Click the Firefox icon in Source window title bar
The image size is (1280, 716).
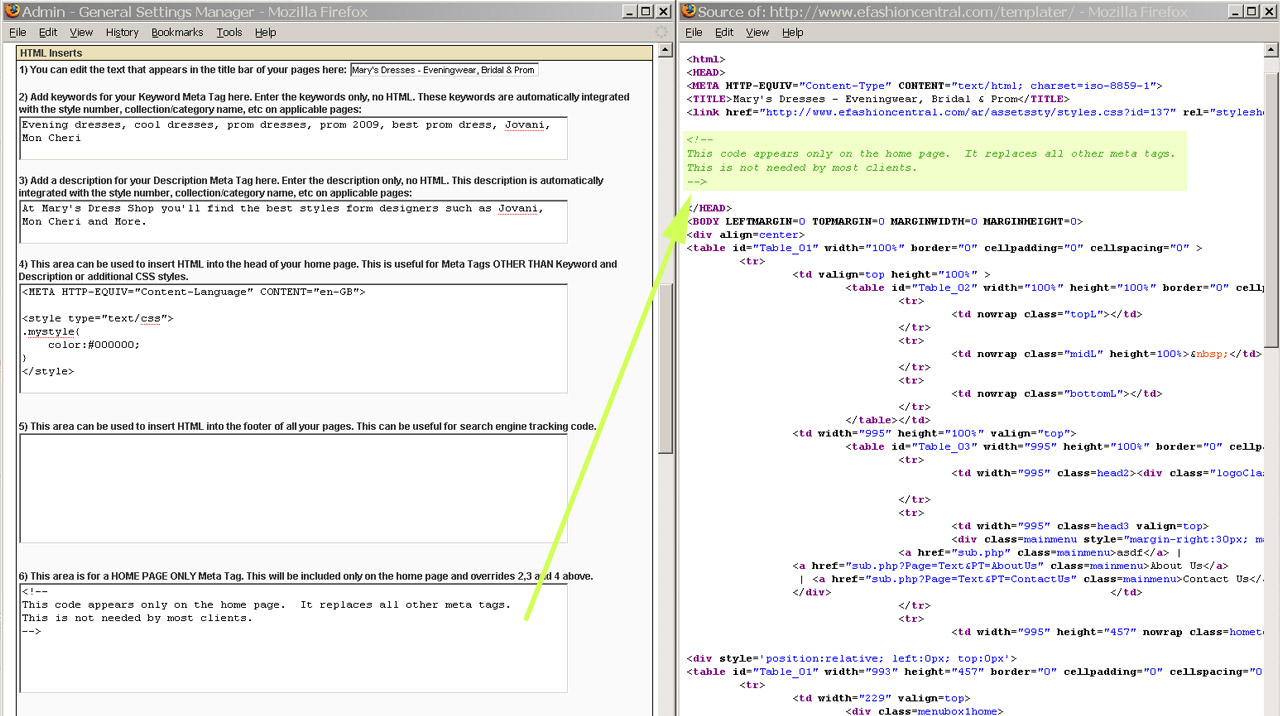tap(688, 12)
